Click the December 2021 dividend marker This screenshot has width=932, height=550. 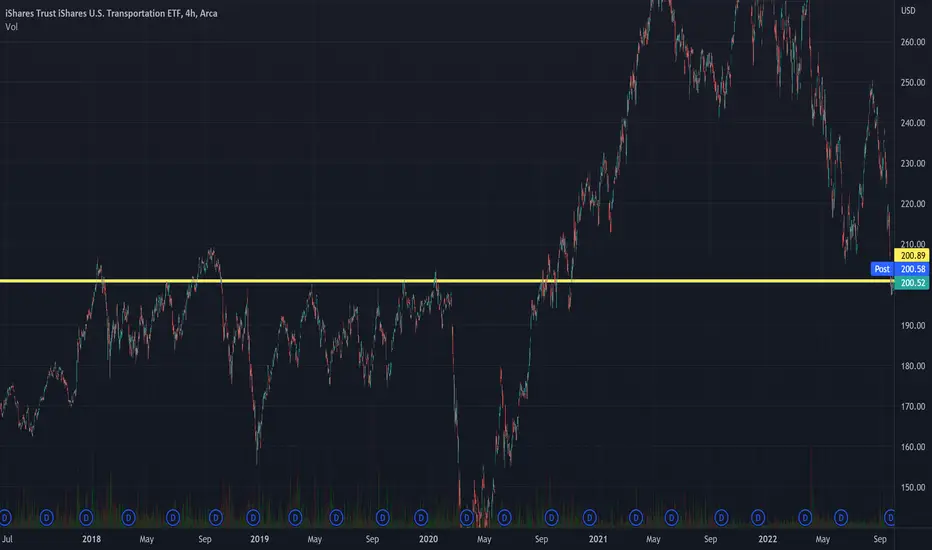[758, 518]
